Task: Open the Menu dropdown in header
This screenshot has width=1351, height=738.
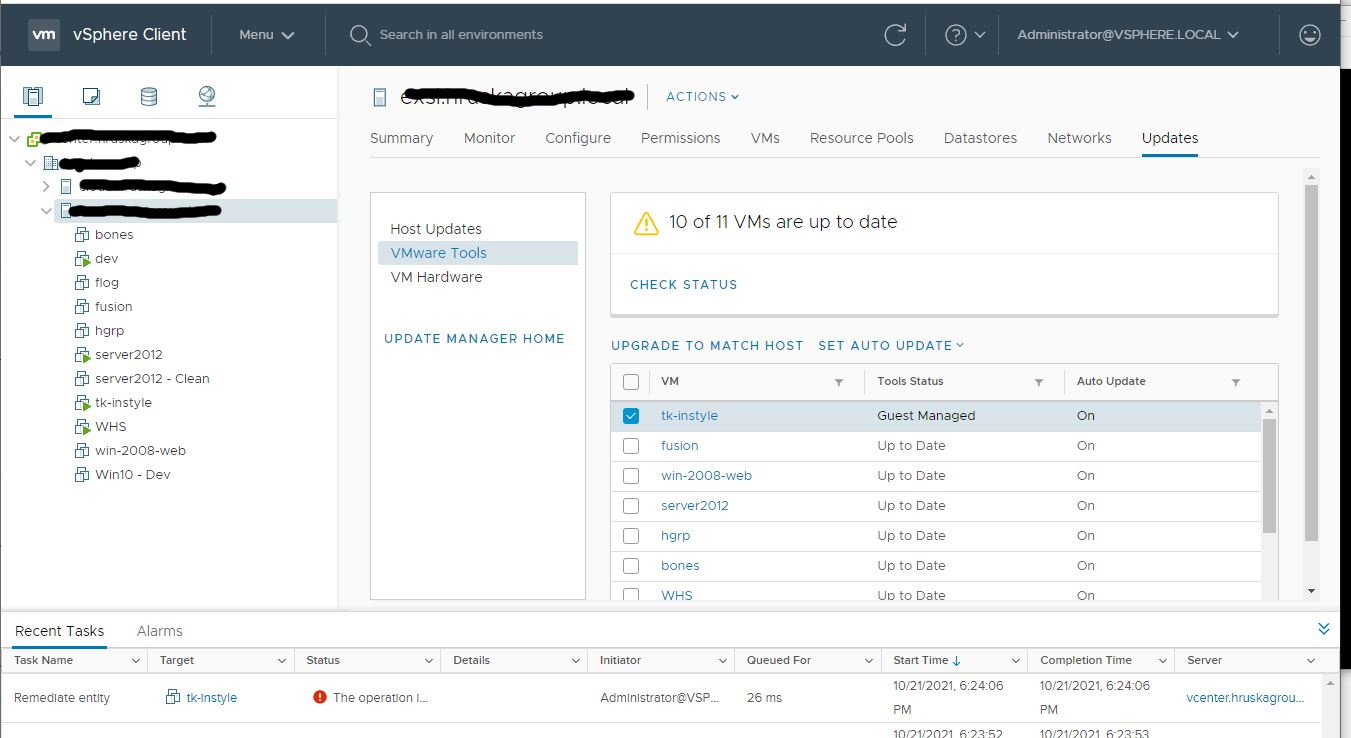Action: 266,35
